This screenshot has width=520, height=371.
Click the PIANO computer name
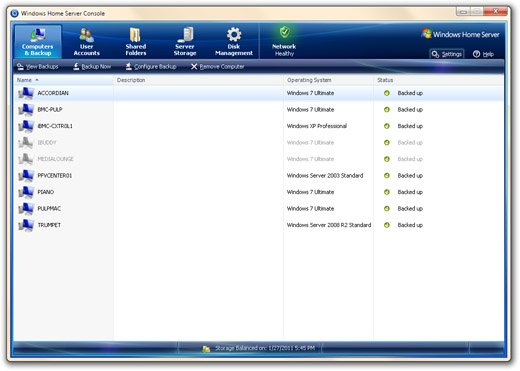coord(46,192)
